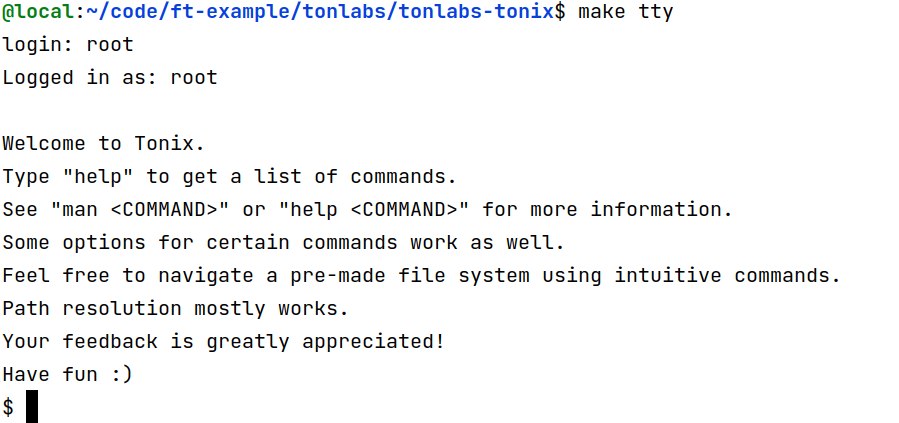Click the final "$" shell prompt symbol

(x=8, y=407)
